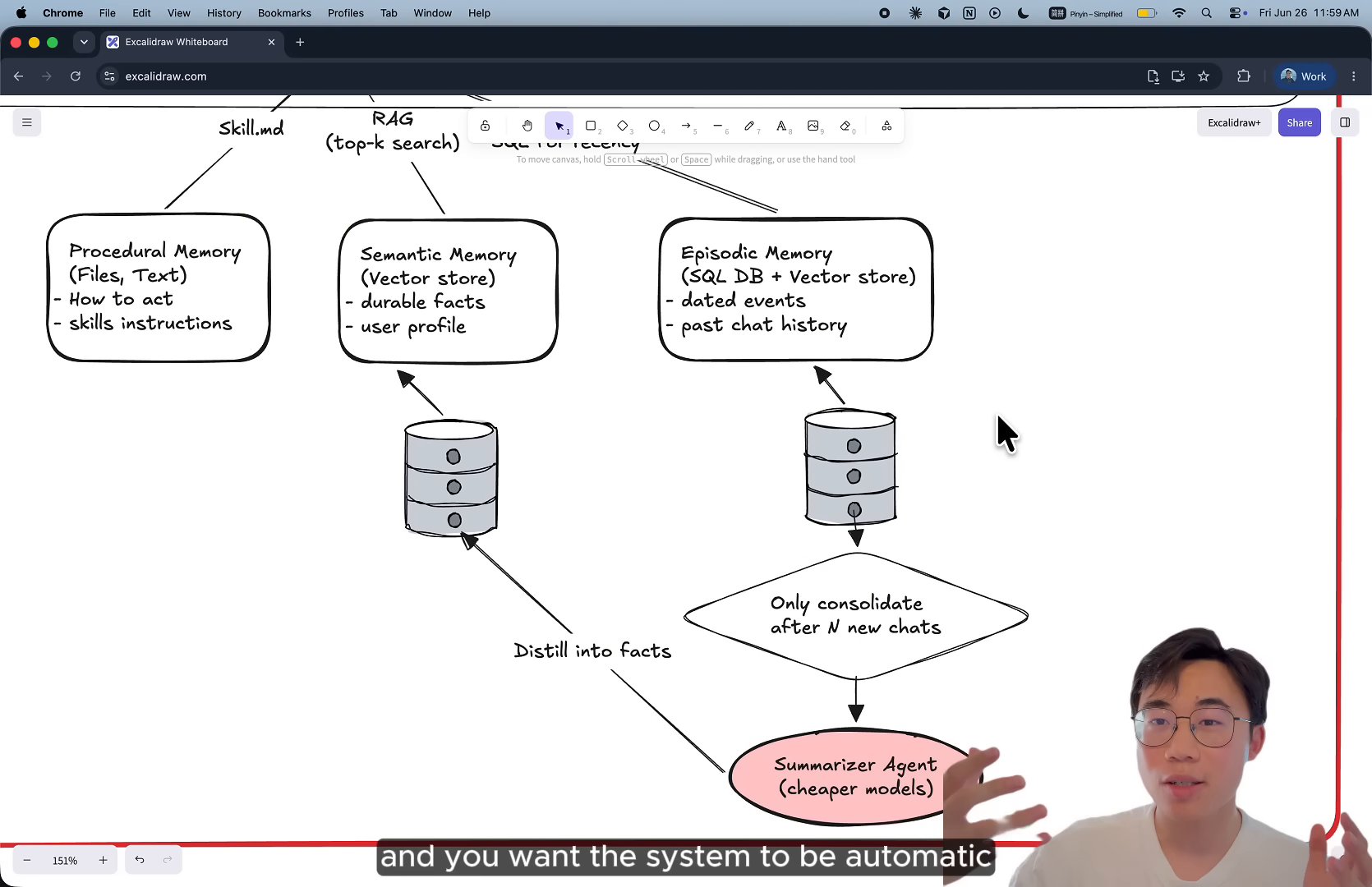
Task: Open the Bookmarks menu
Action: coord(284,13)
